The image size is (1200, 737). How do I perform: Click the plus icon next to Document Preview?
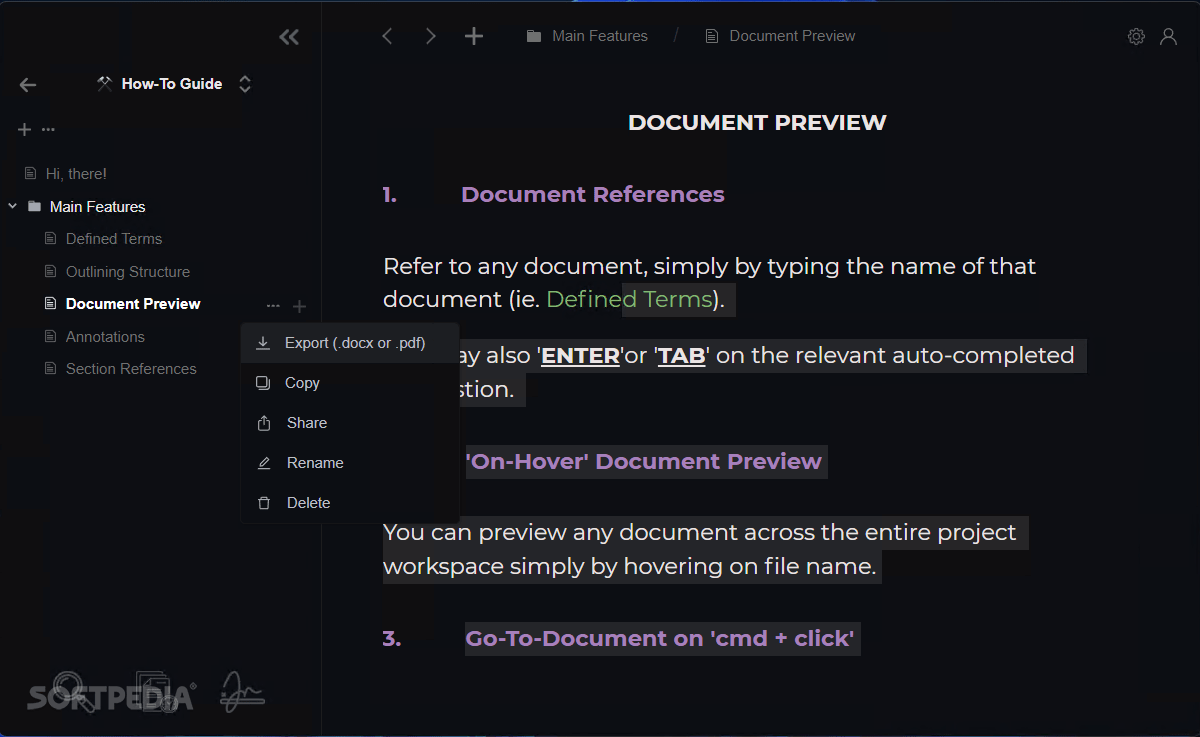click(x=299, y=306)
